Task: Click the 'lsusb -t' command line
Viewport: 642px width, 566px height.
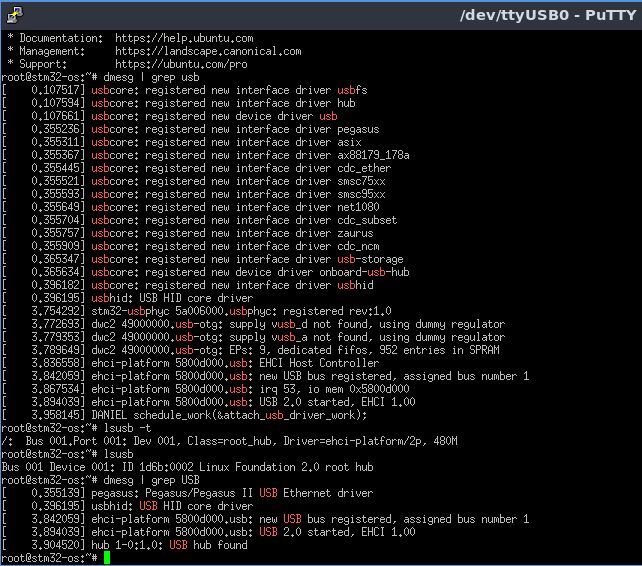Action: point(76,428)
